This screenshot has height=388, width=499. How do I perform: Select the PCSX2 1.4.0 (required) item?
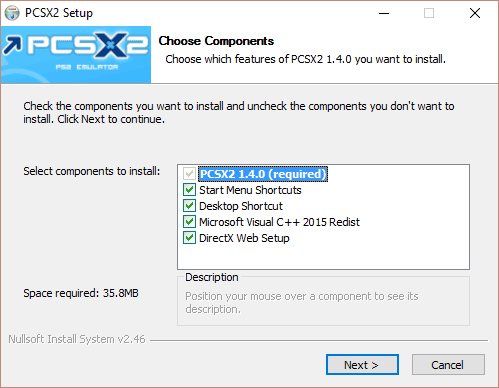point(263,174)
